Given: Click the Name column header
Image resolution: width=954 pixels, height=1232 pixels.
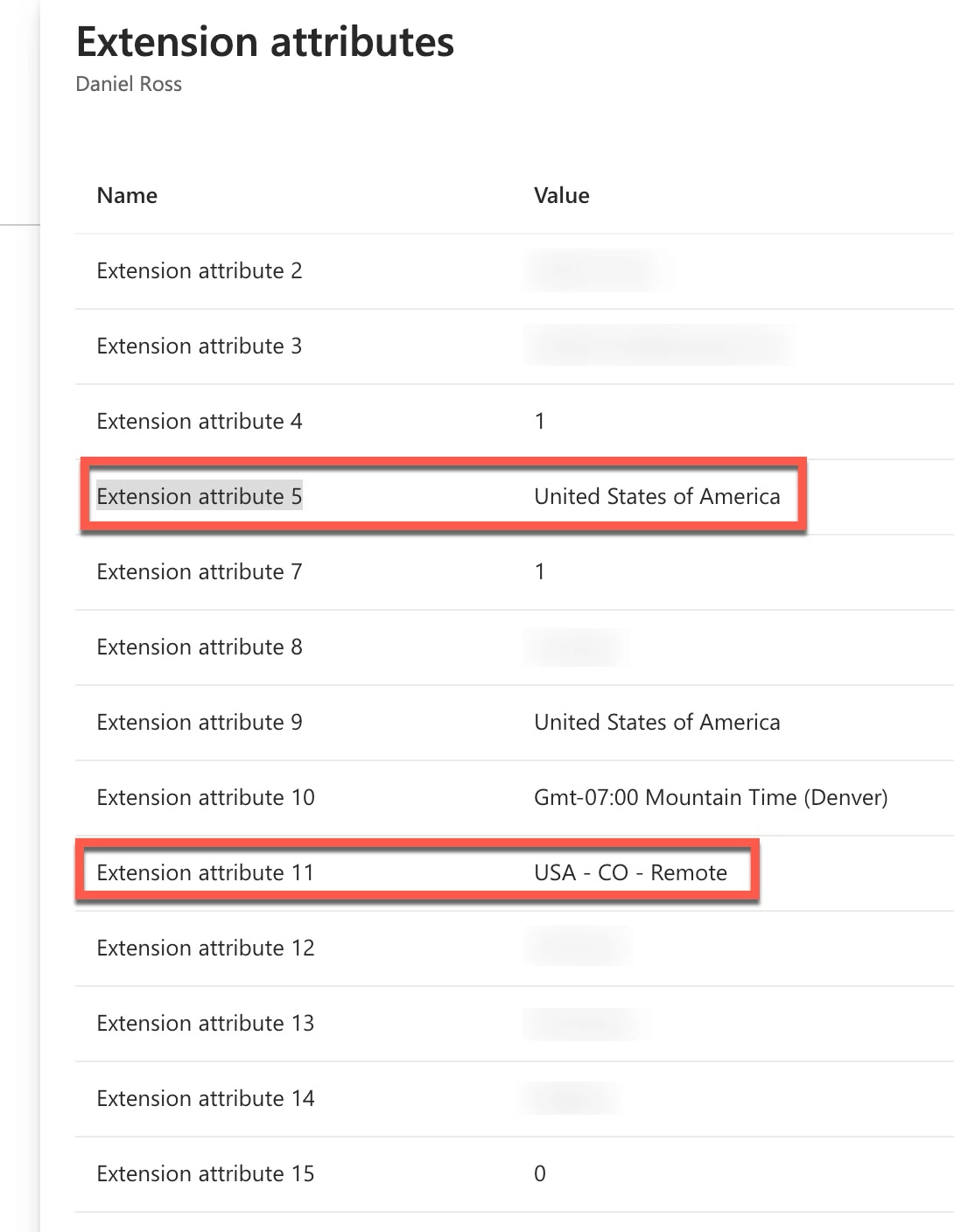Looking at the screenshot, I should pos(127,195).
